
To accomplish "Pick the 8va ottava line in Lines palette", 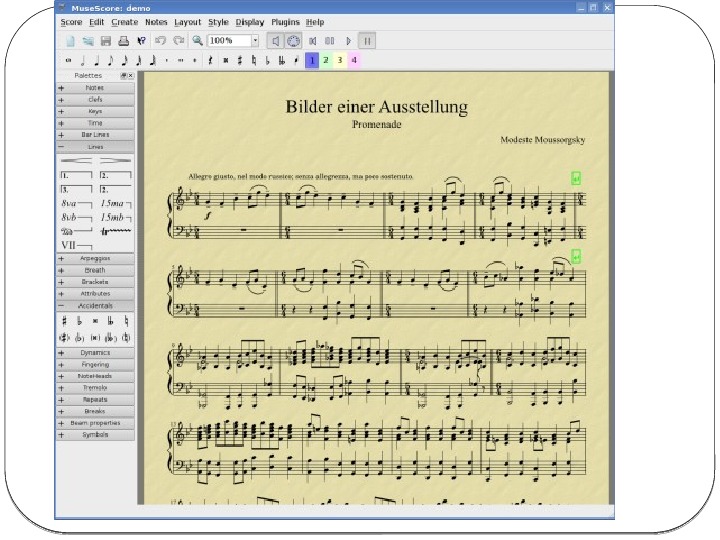I will click(x=76, y=203).
